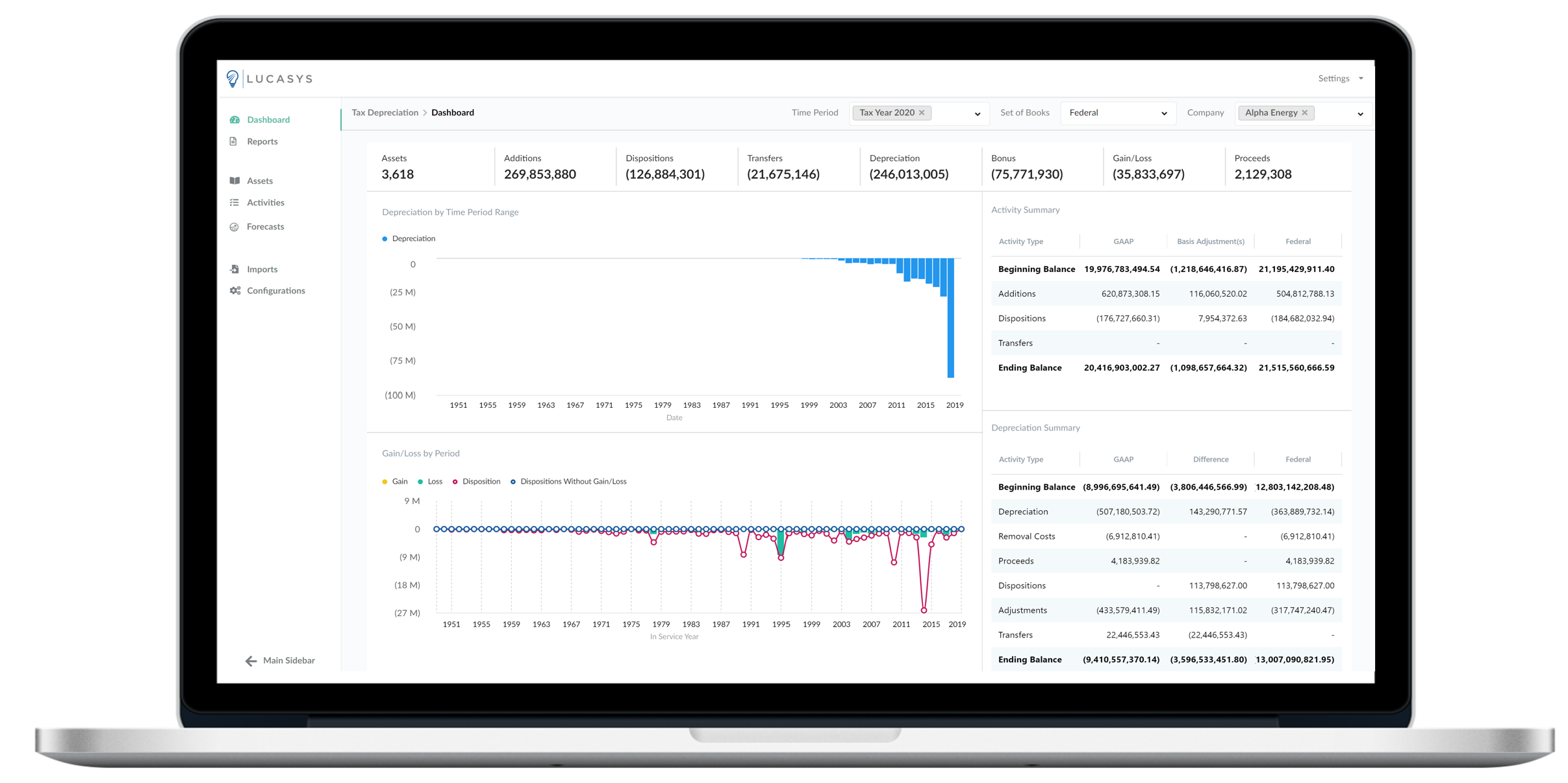This screenshot has height=783, width=1568.
Task: Click the Reports document icon
Action: pos(234,142)
